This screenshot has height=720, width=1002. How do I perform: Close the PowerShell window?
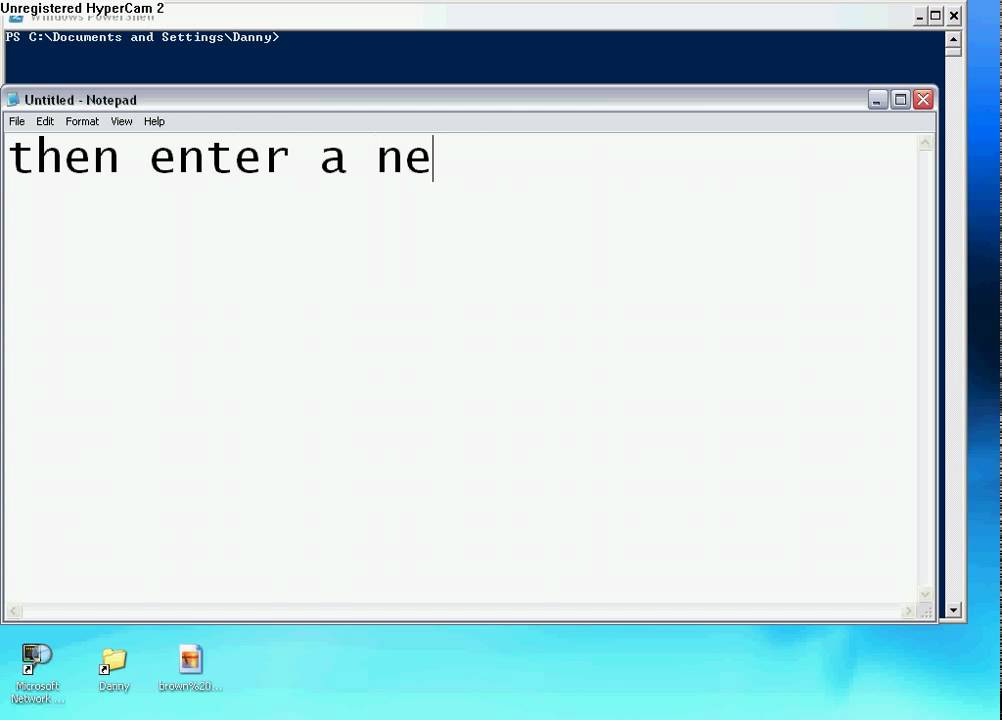954,16
